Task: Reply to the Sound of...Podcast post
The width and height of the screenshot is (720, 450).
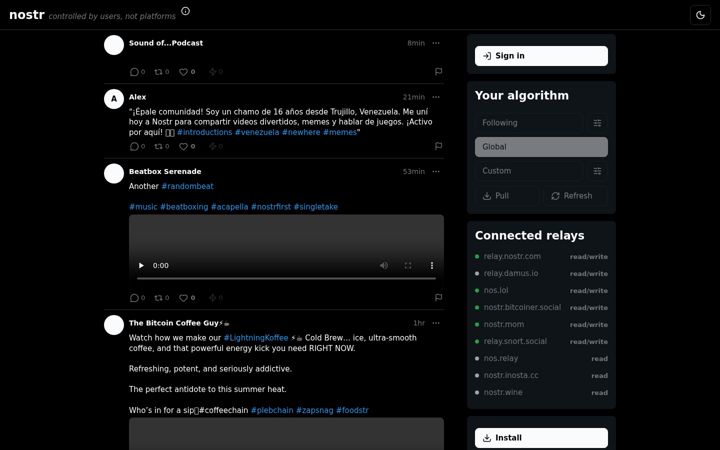Action: click(x=137, y=72)
